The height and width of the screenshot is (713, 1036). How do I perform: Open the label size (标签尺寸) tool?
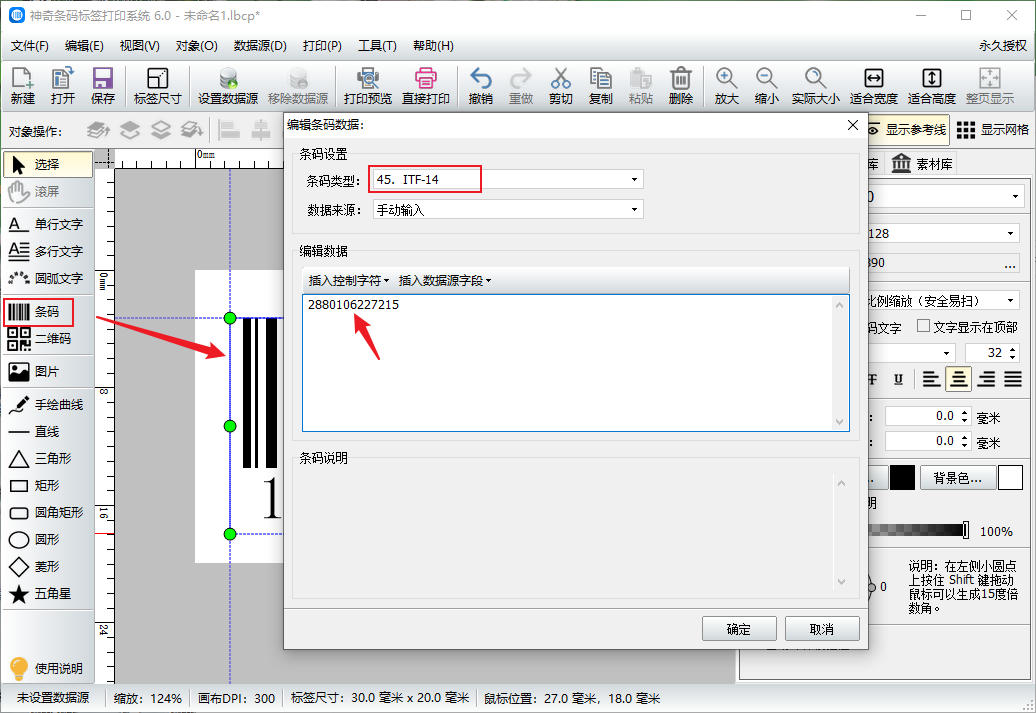(157, 86)
